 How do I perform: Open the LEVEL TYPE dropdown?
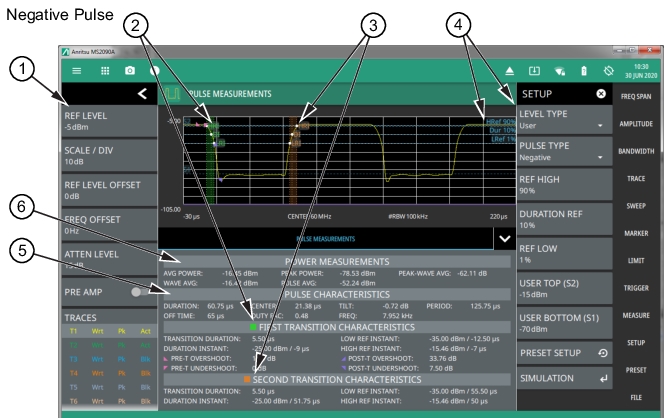pyautogui.click(x=564, y=120)
